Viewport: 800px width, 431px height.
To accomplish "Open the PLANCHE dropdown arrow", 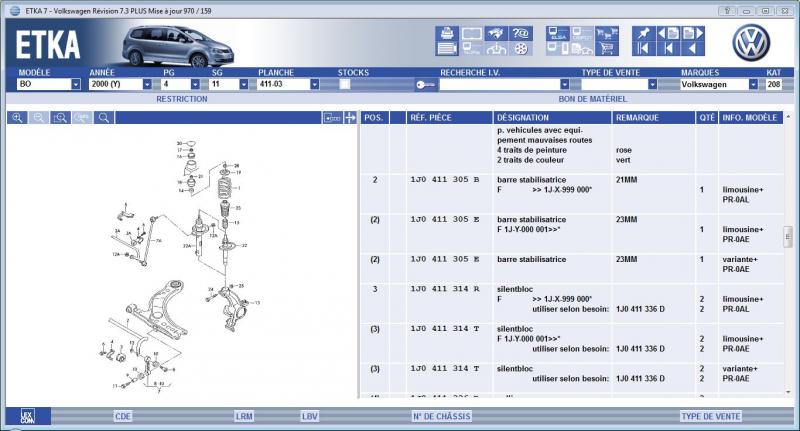I will [x=315, y=84].
